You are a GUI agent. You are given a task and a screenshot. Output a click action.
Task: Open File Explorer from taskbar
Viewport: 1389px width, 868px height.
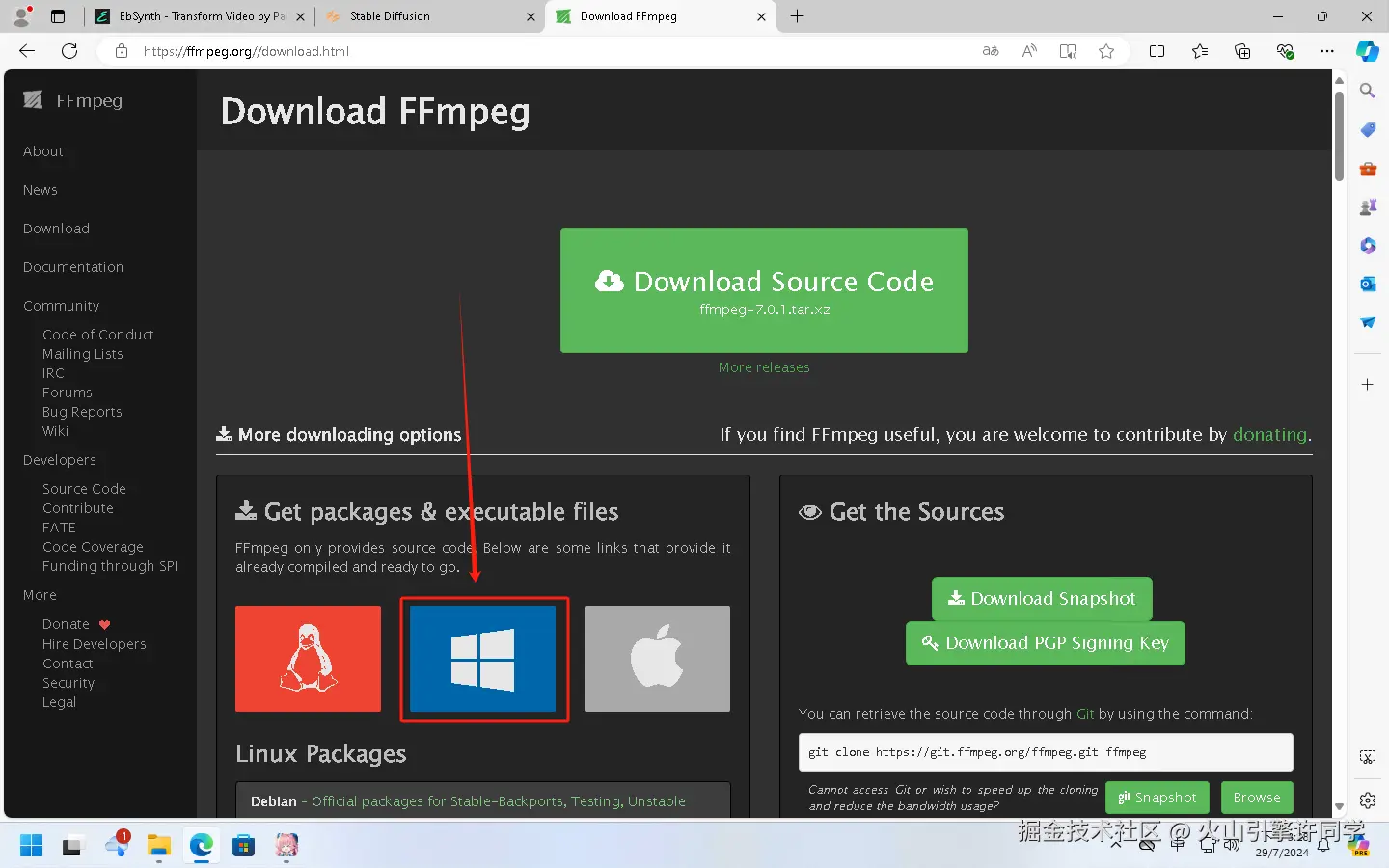tap(158, 846)
